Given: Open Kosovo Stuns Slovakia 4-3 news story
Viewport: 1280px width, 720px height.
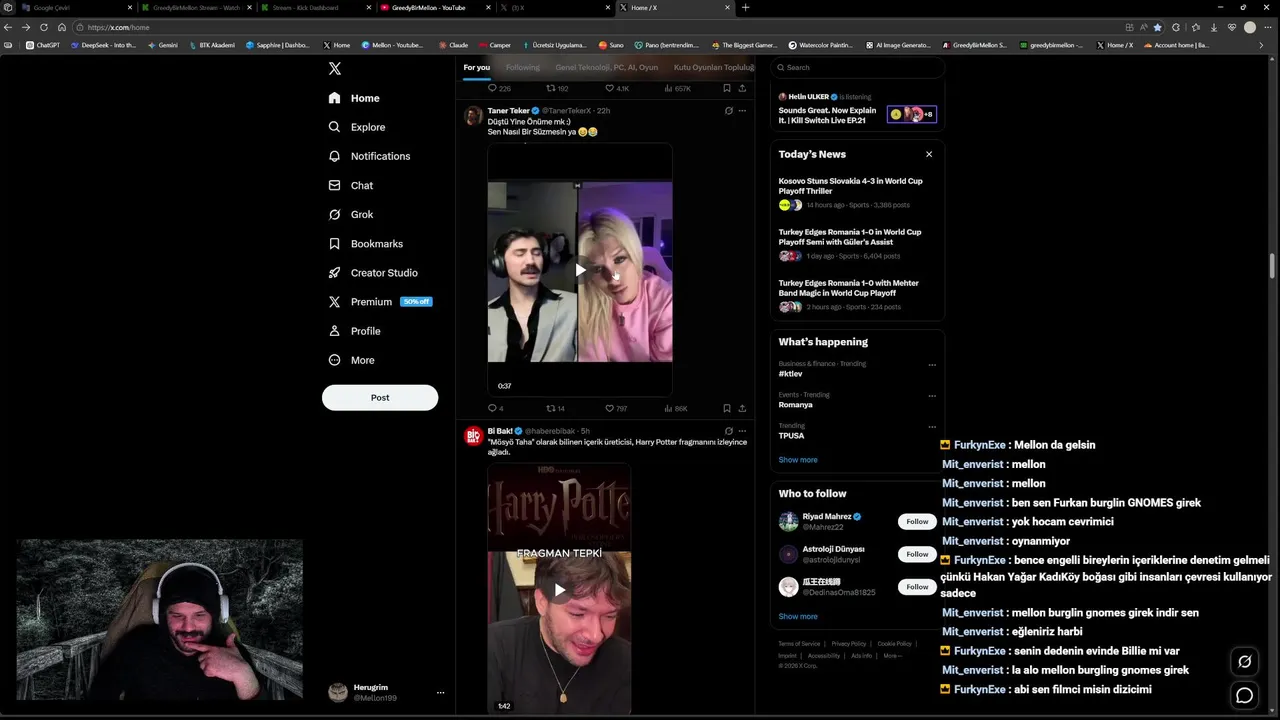Looking at the screenshot, I should click(857, 192).
